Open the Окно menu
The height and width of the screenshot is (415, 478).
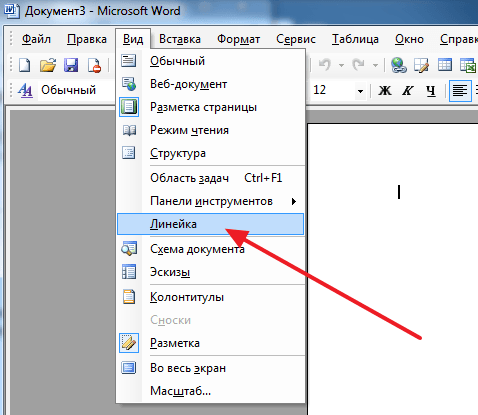tap(409, 39)
